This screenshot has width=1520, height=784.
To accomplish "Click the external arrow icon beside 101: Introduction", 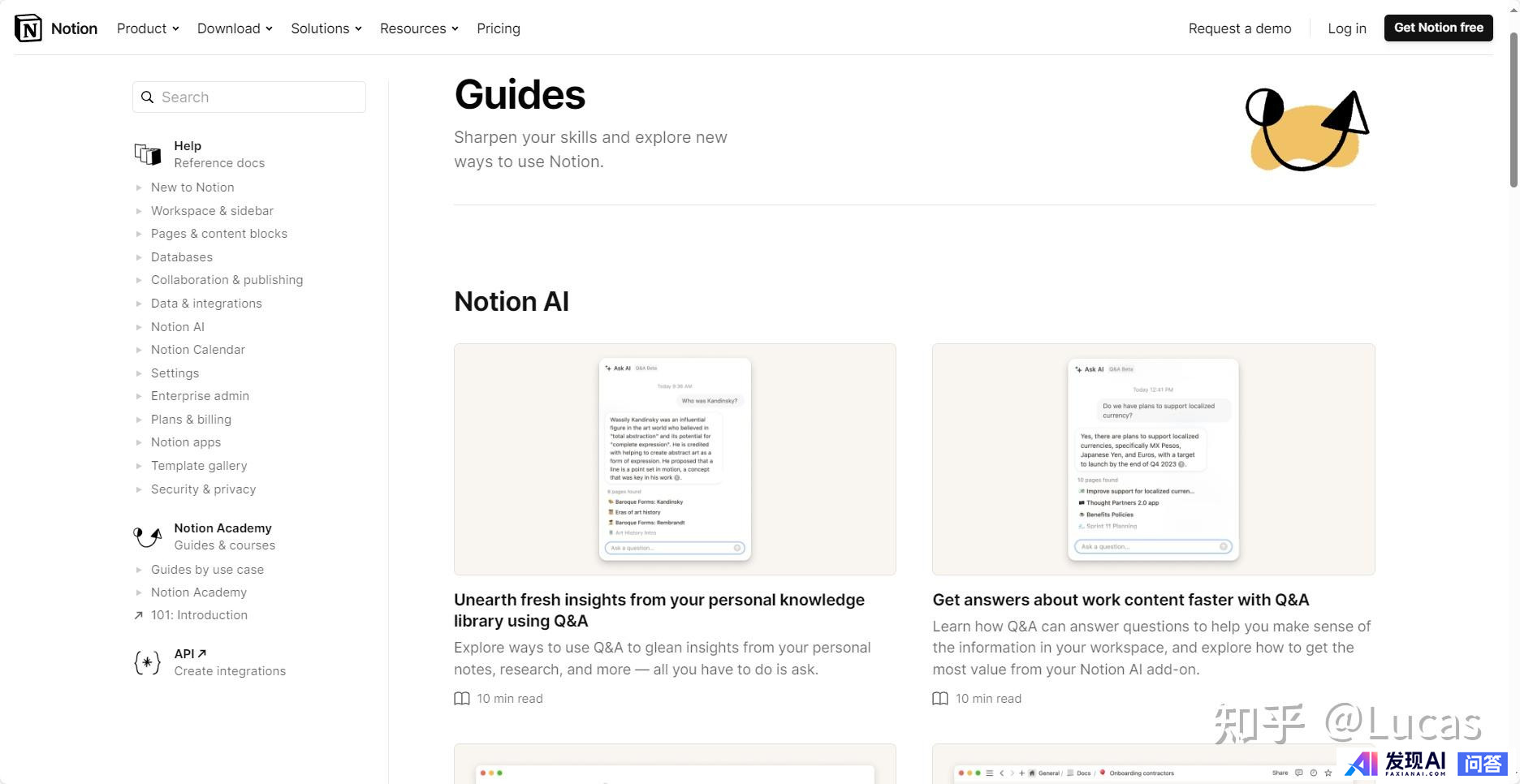I will click(x=138, y=615).
